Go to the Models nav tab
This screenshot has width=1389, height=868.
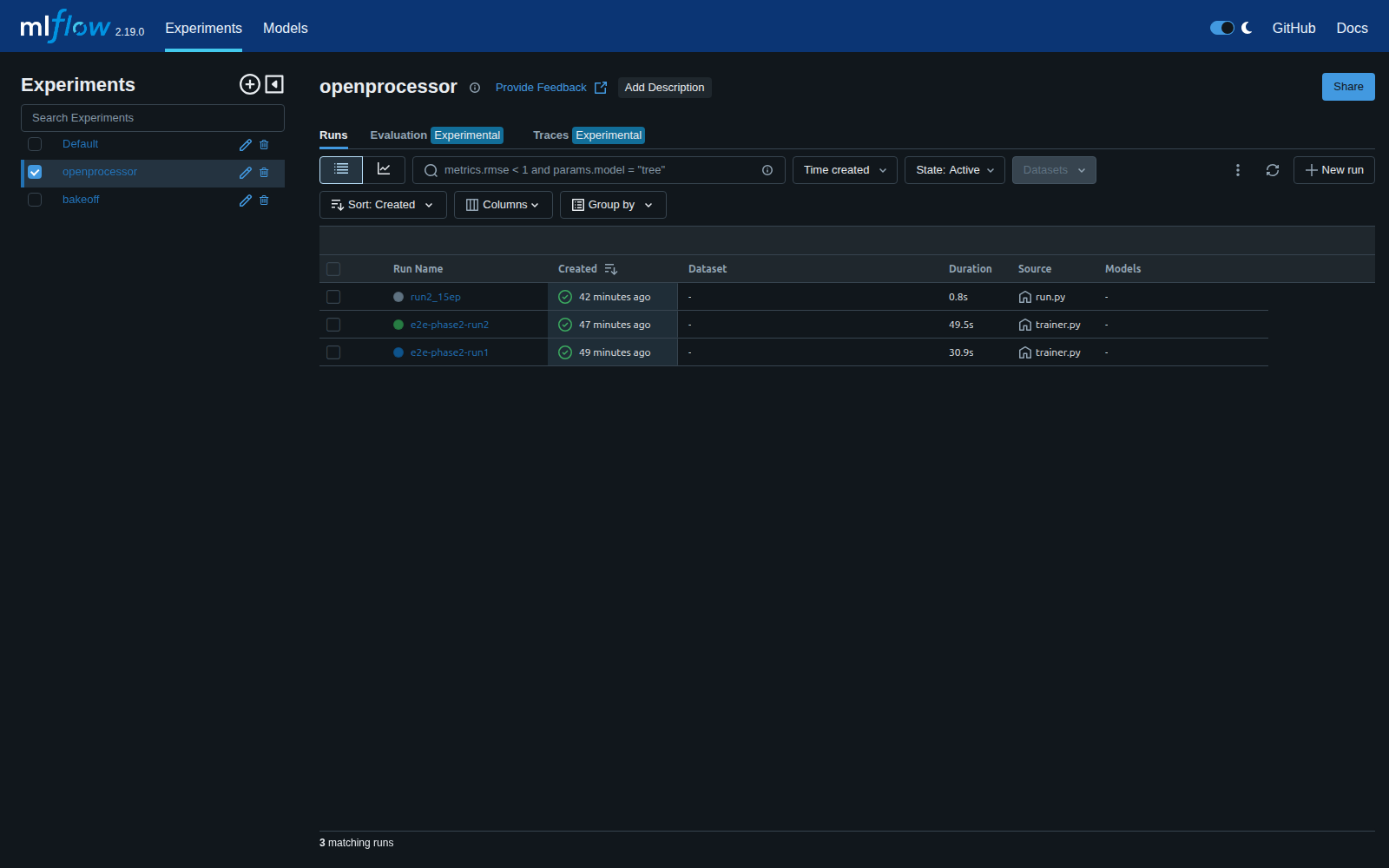coord(286,28)
